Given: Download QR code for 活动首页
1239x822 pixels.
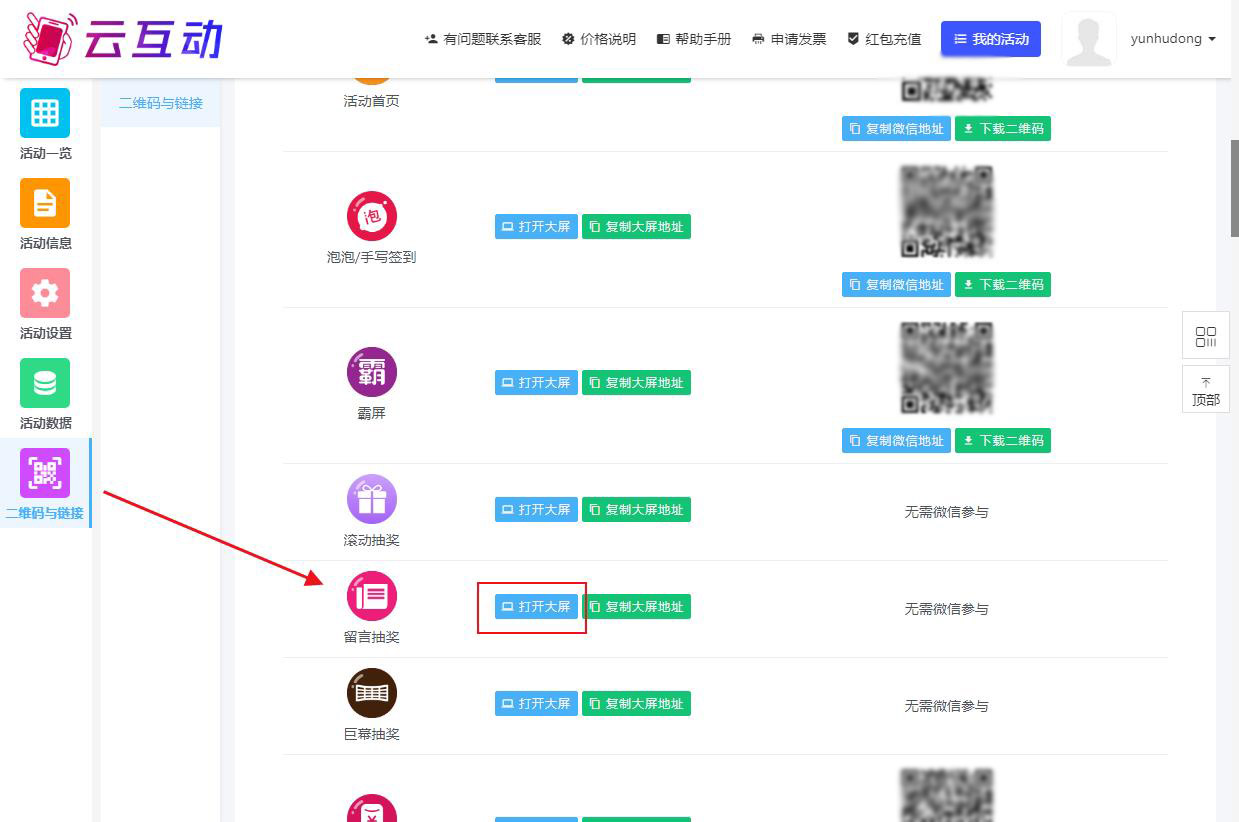Looking at the screenshot, I should (1003, 129).
